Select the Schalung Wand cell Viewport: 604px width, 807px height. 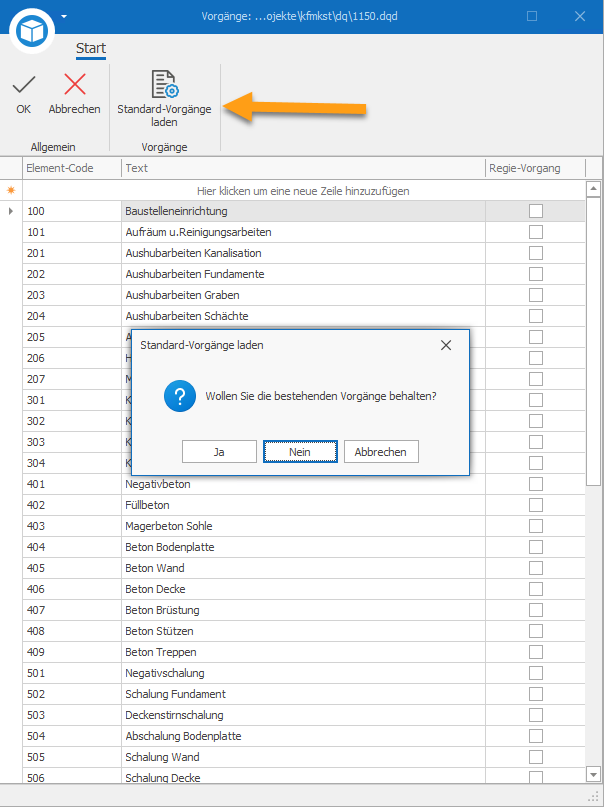coord(303,757)
